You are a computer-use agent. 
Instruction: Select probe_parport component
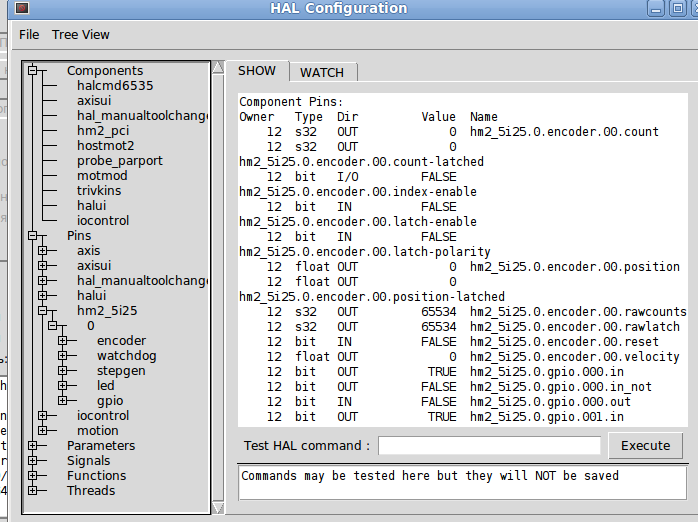[x=120, y=161]
